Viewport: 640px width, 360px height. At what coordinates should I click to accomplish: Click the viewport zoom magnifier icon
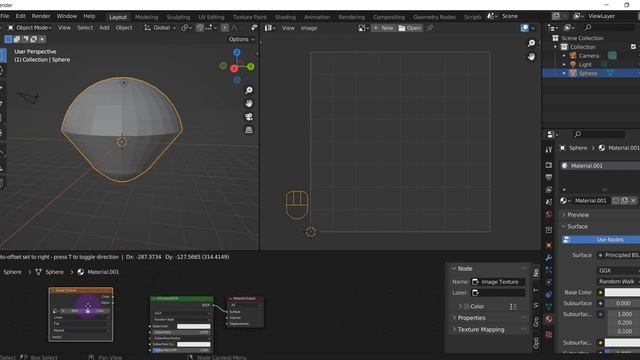249,90
